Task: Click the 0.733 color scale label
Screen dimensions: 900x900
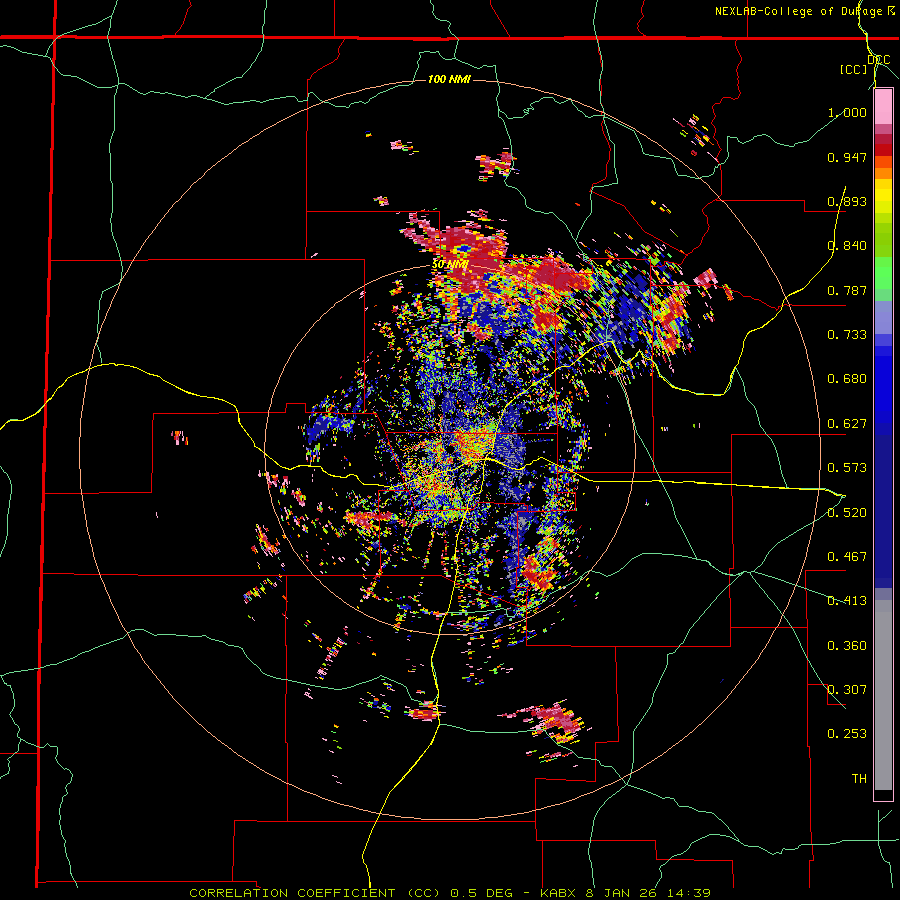Action: (847, 335)
